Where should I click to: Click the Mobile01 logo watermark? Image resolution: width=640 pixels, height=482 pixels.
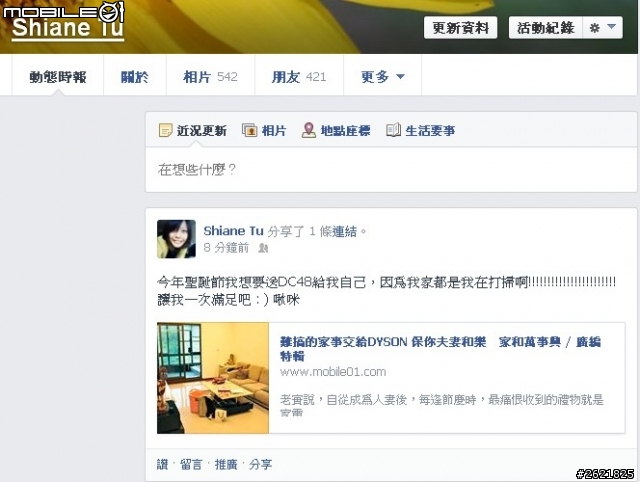tap(63, 11)
